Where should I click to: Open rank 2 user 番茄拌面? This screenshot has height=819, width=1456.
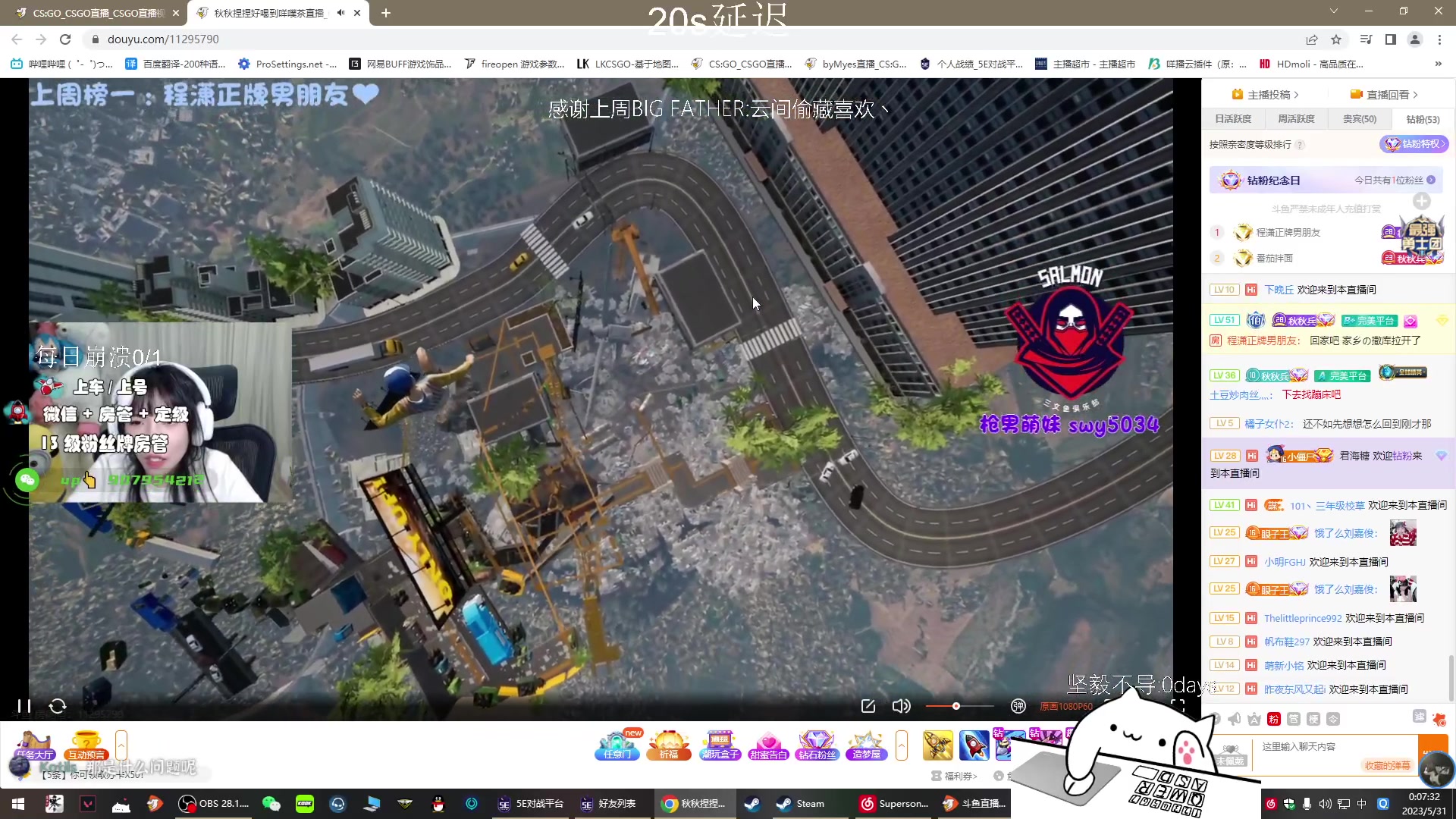point(1275,259)
